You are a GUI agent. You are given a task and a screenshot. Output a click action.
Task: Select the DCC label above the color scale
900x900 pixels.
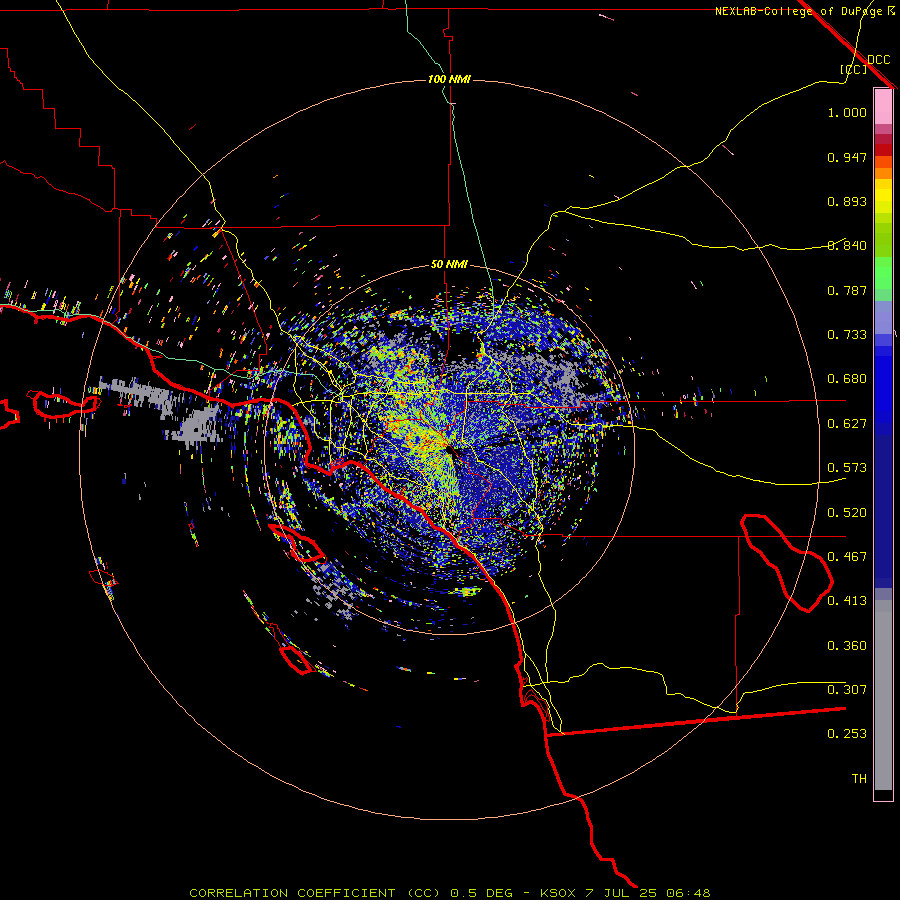(x=879, y=60)
